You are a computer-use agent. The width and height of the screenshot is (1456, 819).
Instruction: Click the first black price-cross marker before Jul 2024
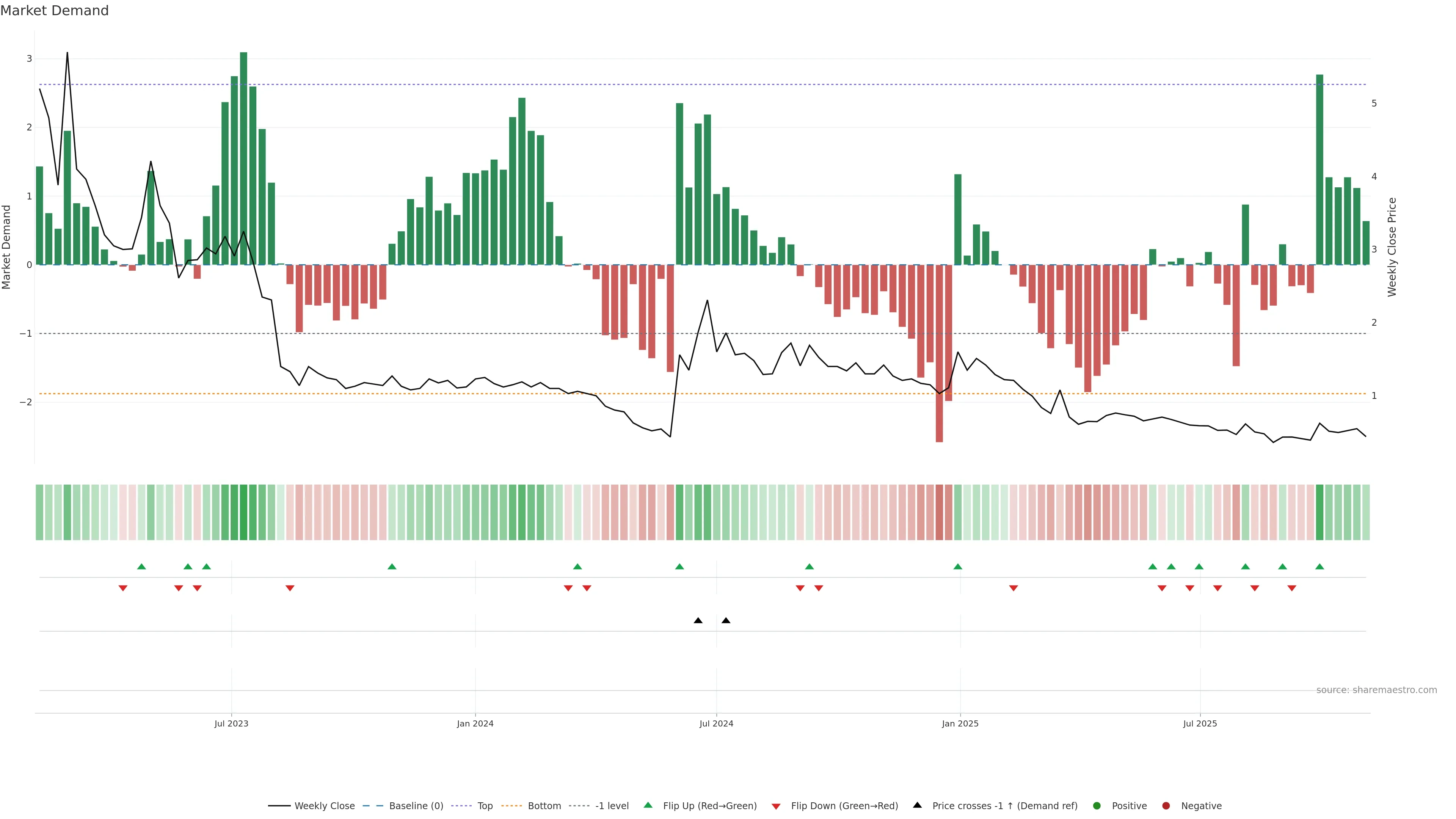point(698,621)
